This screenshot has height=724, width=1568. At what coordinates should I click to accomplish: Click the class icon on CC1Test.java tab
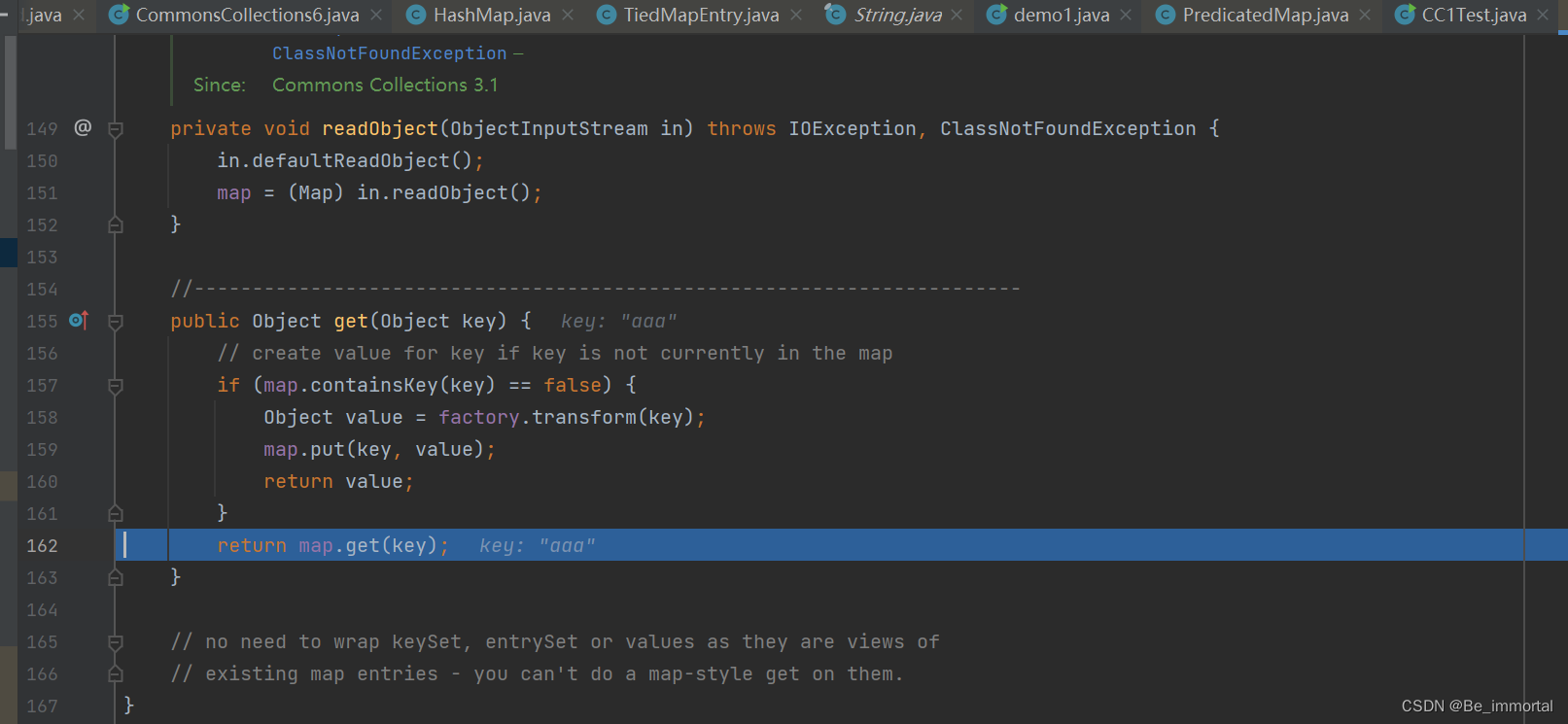pyautogui.click(x=1405, y=15)
